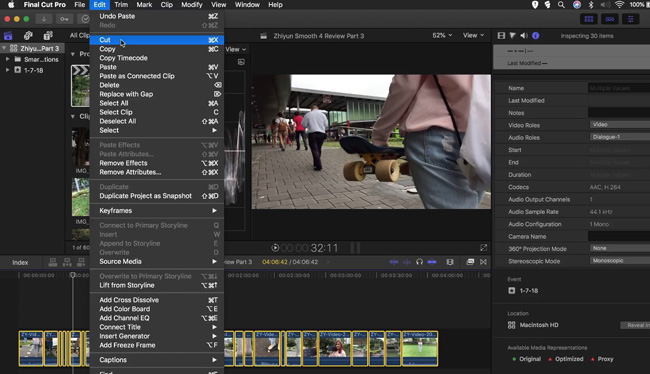Open the Modify menu
Viewport: 650px width, 374px height.
tap(192, 5)
